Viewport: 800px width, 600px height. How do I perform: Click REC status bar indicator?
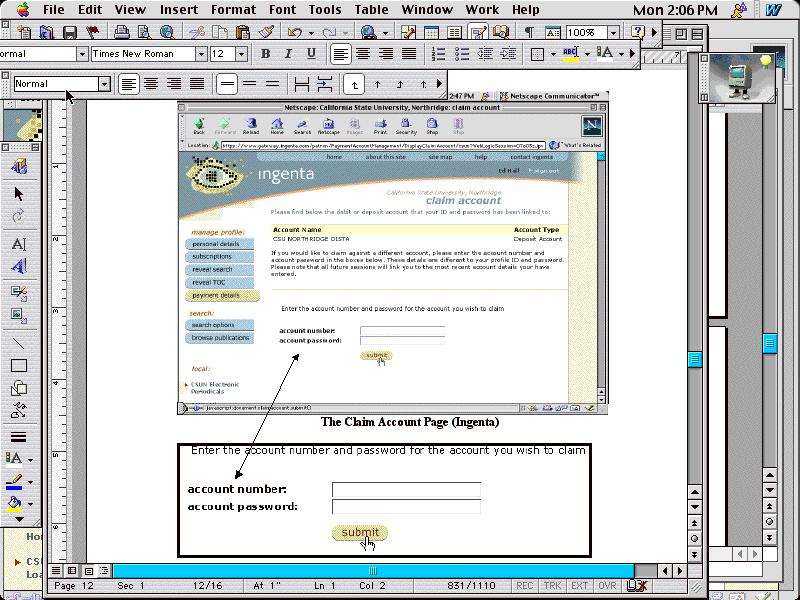coord(524,586)
